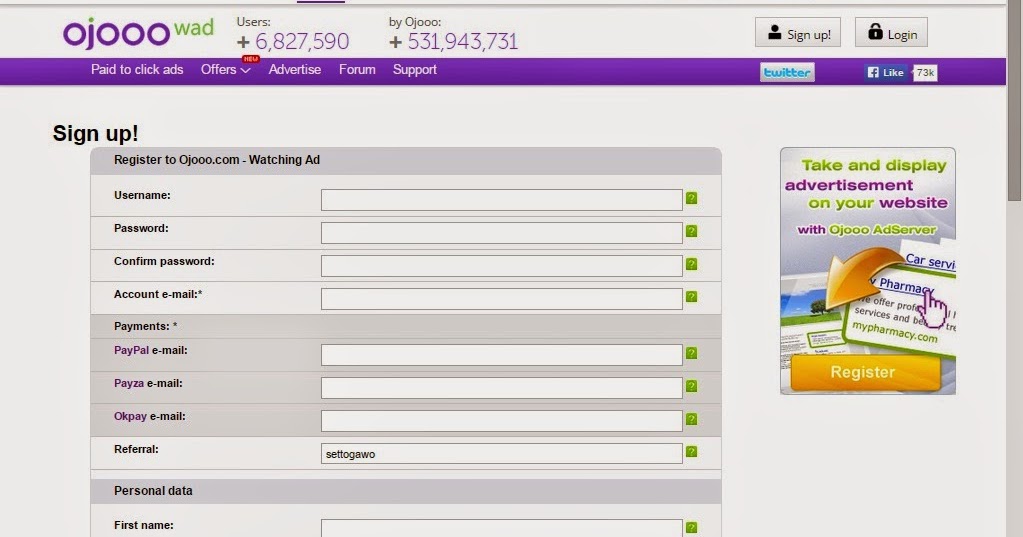Click the padlock icon on Login button
Viewport: 1023px width, 537px height.
875,31
